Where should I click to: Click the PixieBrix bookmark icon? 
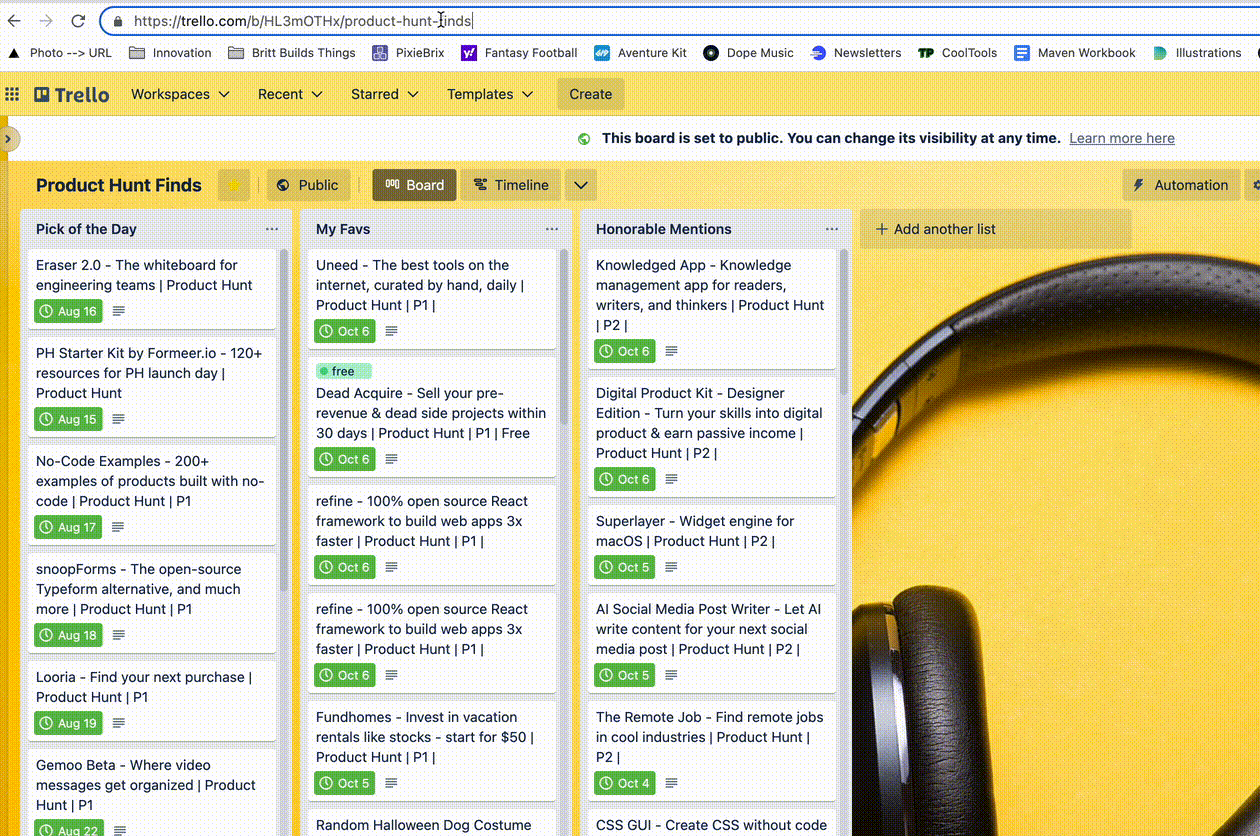[380, 52]
